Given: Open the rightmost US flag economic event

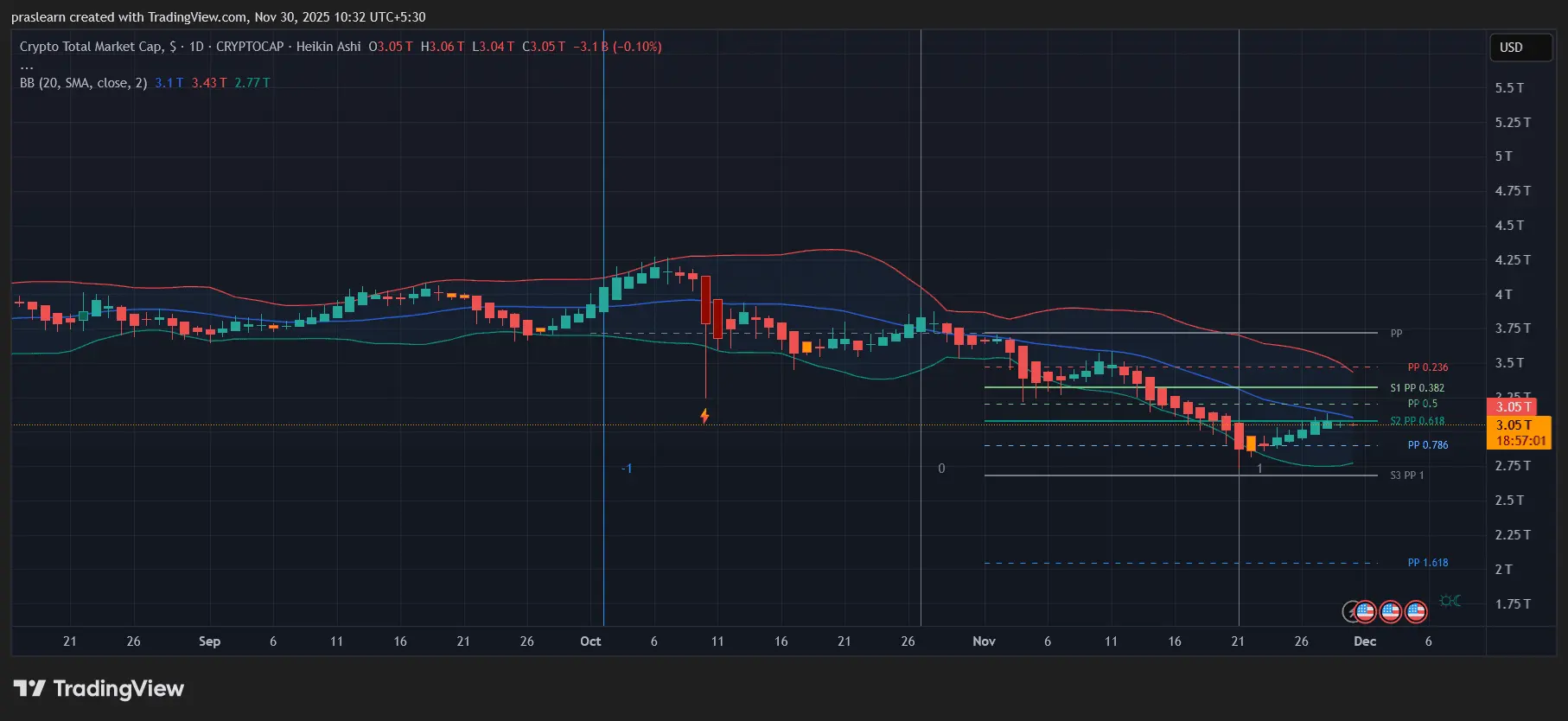Looking at the screenshot, I should (1415, 612).
